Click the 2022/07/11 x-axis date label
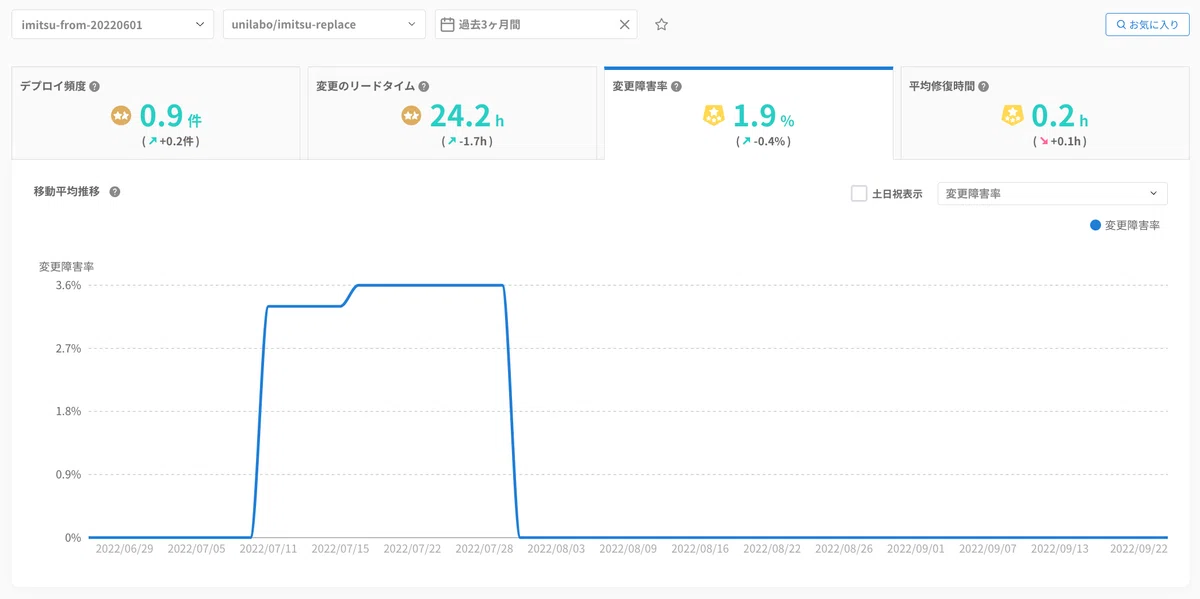The image size is (1200, 599). [269, 549]
